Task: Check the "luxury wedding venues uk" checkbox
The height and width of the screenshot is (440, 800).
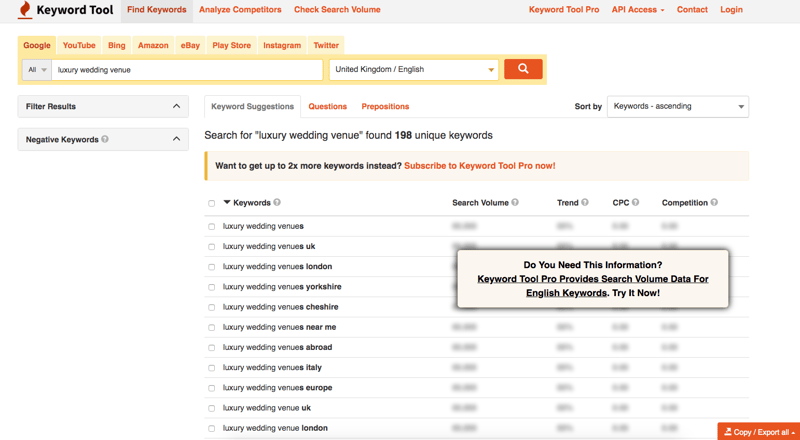Action: pos(212,247)
